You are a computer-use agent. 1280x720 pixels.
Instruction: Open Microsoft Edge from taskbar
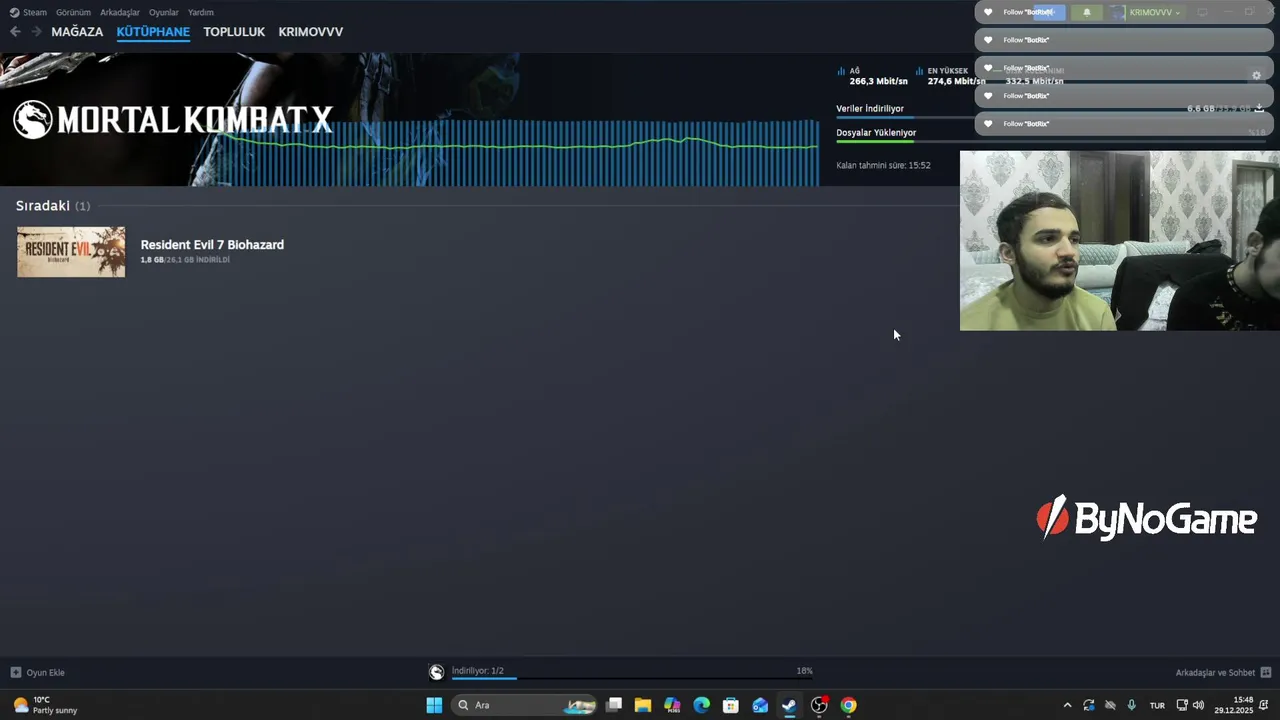pos(702,705)
